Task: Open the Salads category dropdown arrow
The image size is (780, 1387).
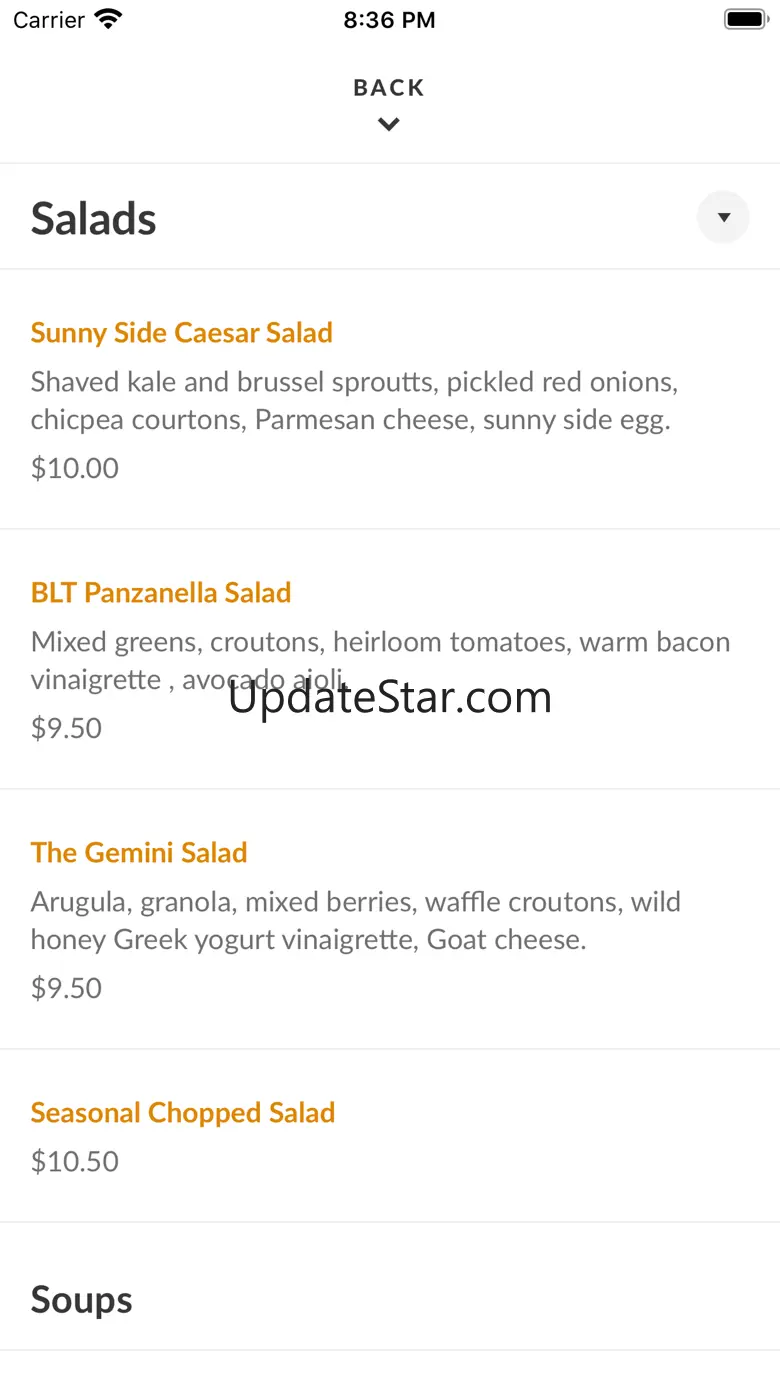Action: (x=723, y=217)
